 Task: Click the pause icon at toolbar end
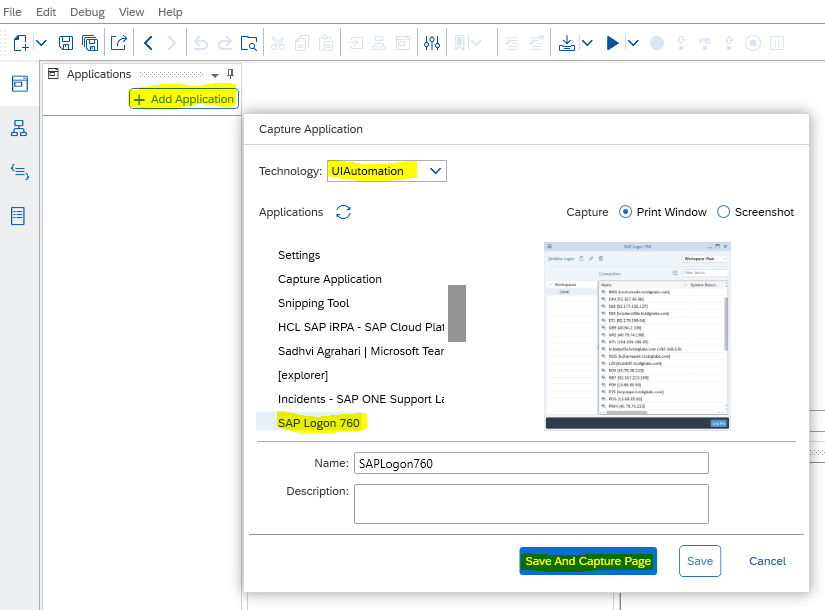coord(777,43)
